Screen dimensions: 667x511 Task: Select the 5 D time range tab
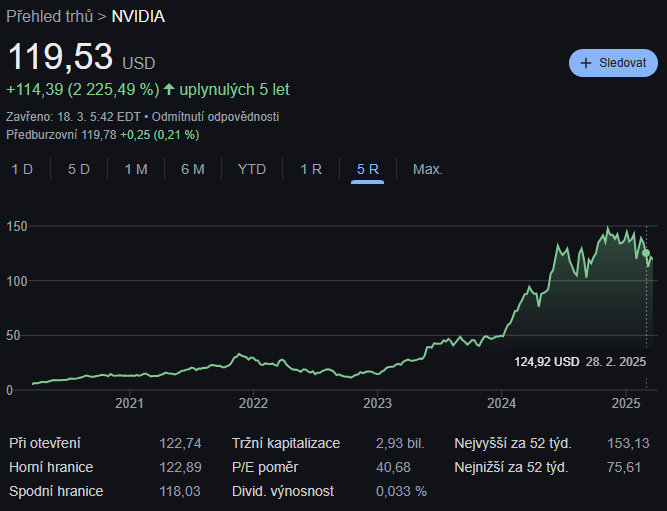click(x=79, y=169)
